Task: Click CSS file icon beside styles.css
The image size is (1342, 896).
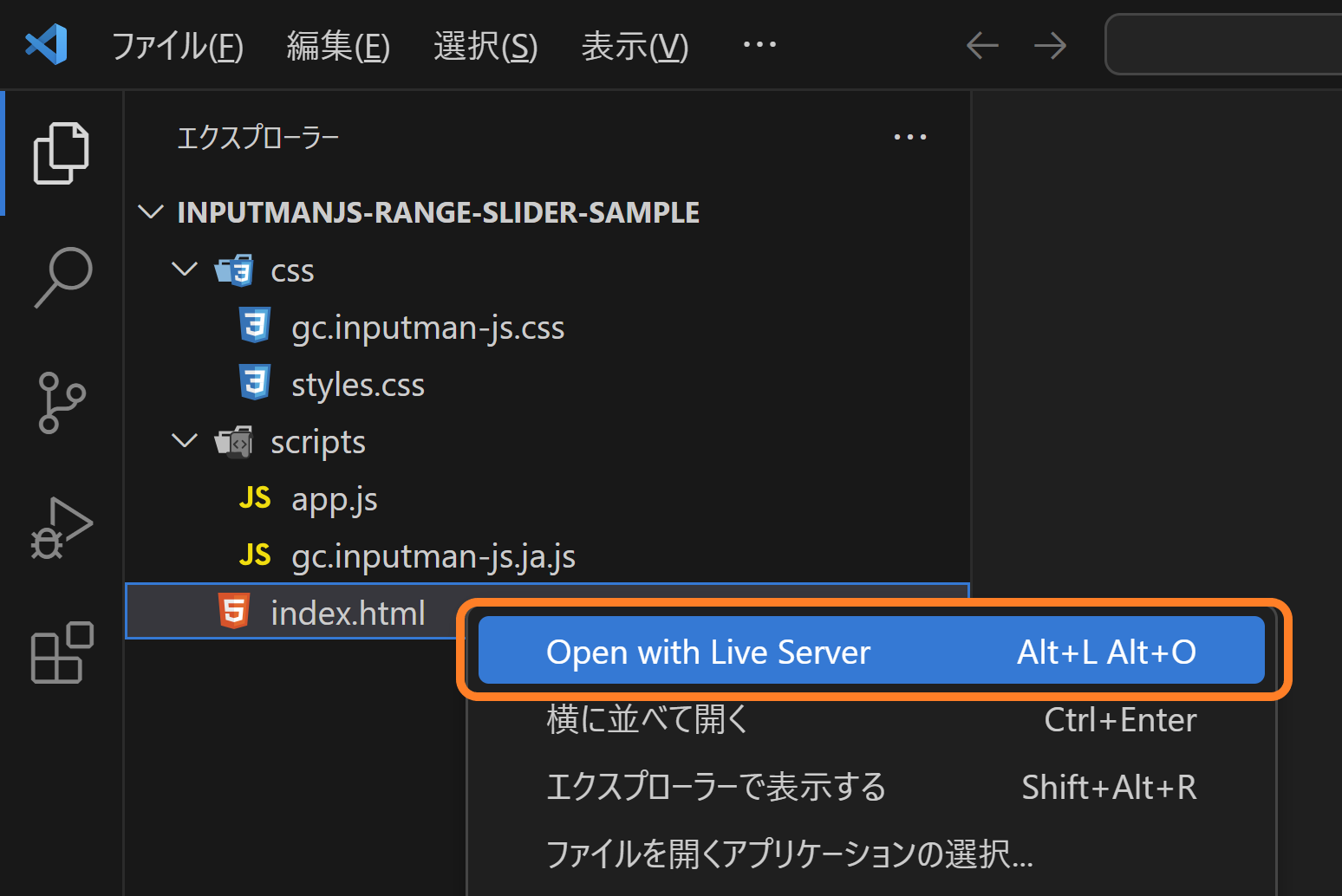Action: pyautogui.click(x=255, y=383)
